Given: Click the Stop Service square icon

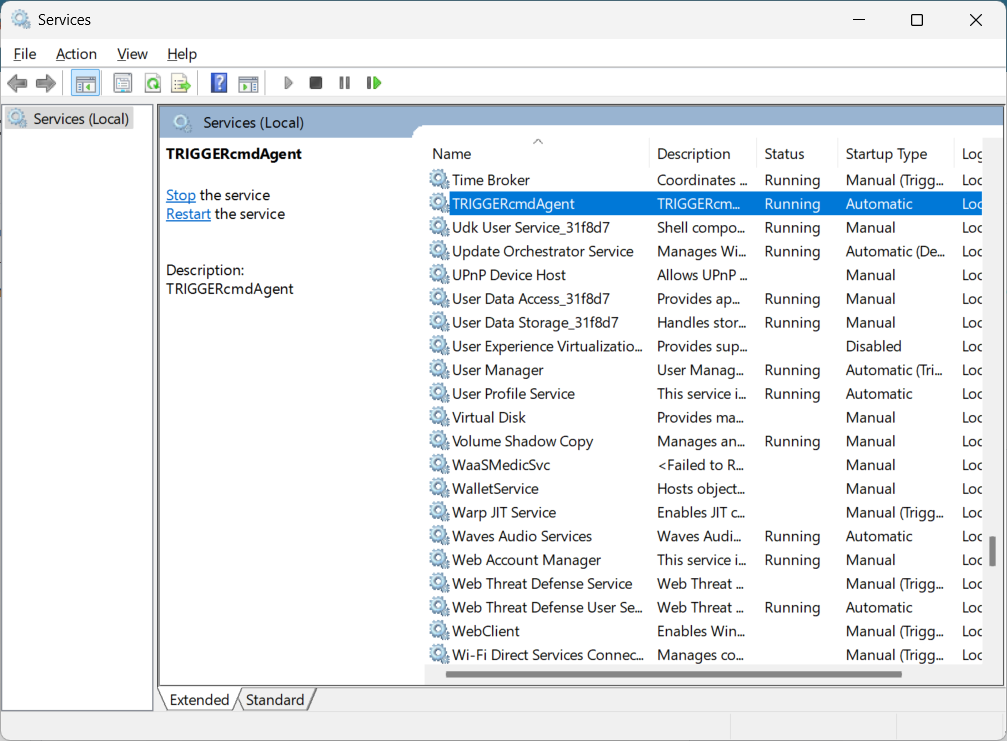Looking at the screenshot, I should (x=315, y=83).
